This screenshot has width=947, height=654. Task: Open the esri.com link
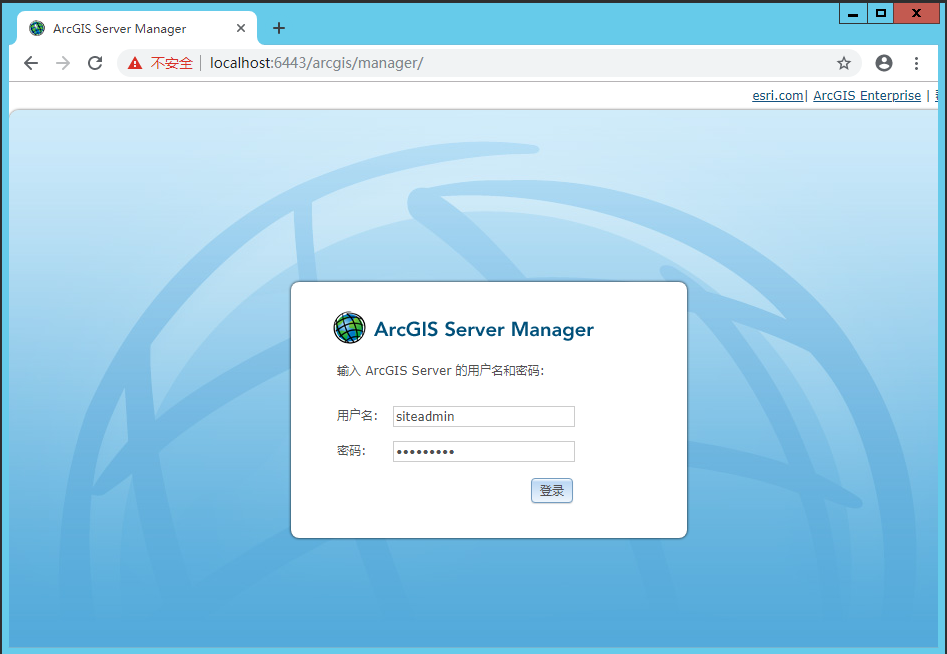[777, 95]
